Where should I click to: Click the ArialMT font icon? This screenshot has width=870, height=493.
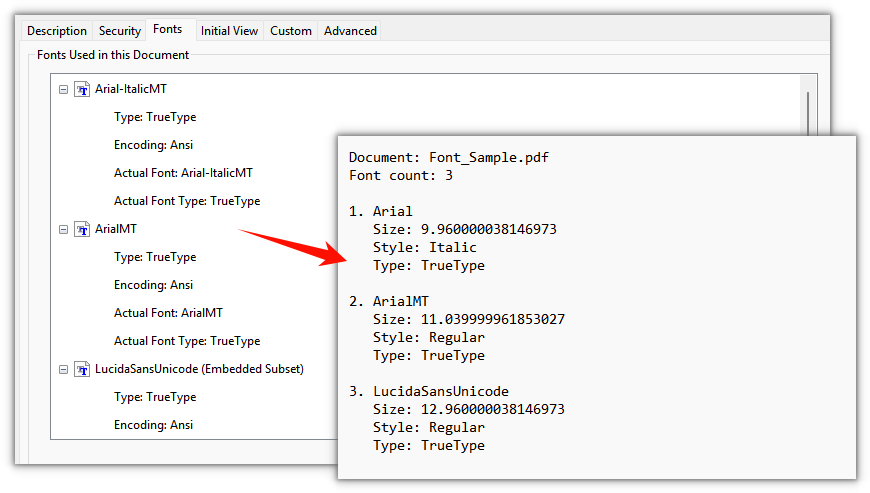click(x=82, y=229)
